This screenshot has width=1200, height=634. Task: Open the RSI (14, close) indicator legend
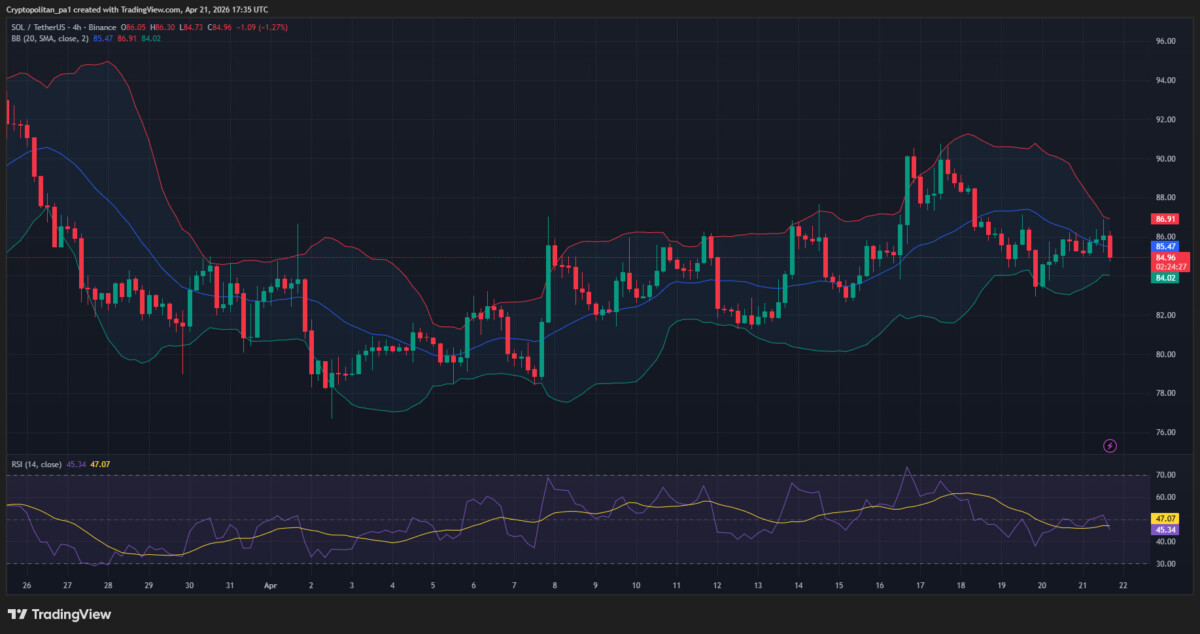[36, 463]
